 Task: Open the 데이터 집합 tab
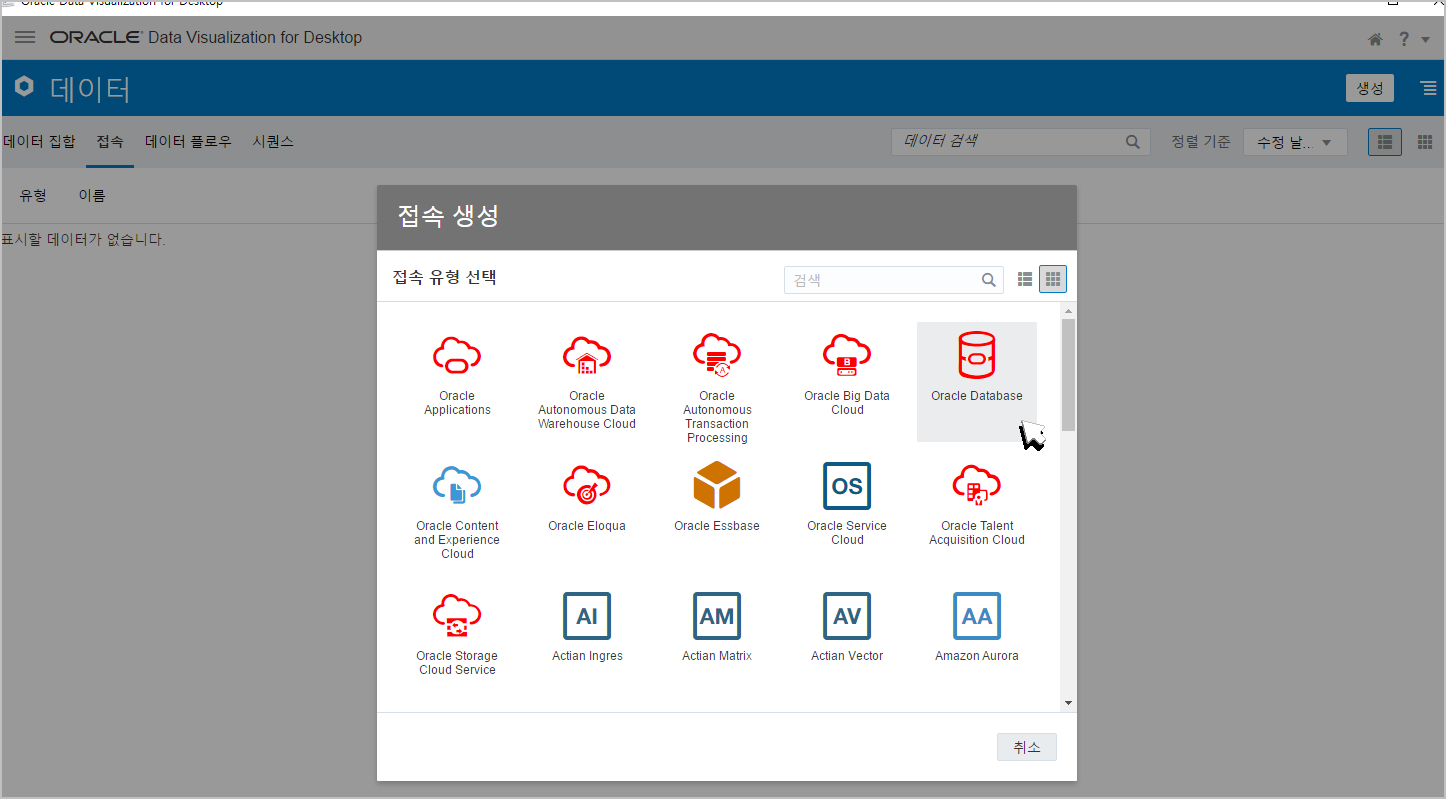tap(39, 141)
